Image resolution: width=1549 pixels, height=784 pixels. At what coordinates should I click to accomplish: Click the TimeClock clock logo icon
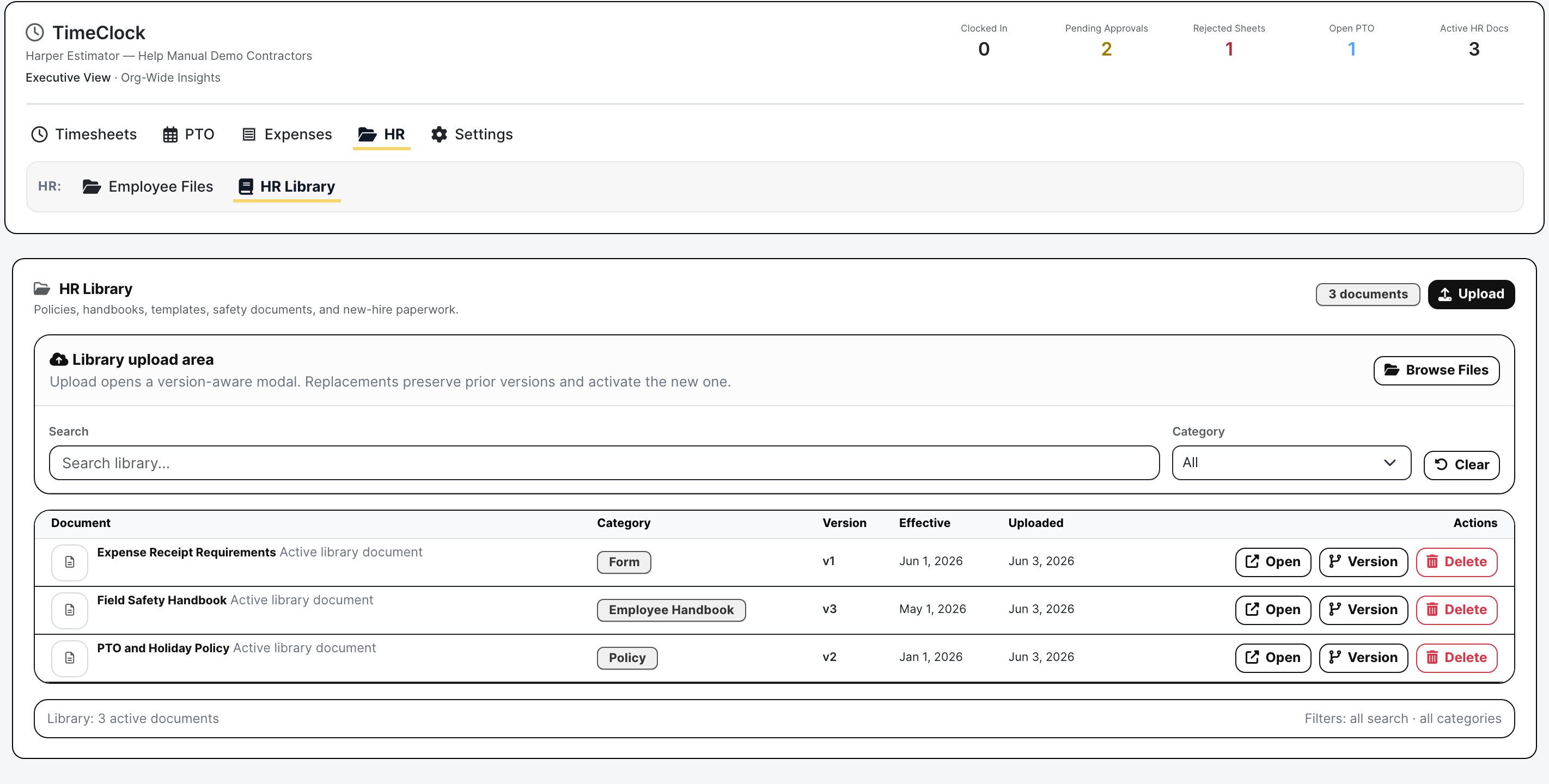[x=35, y=33]
